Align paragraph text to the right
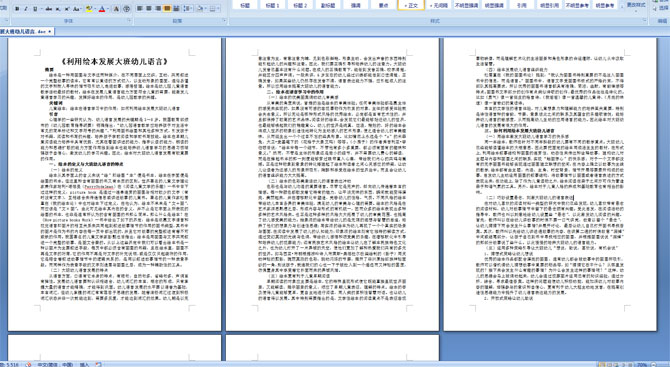This screenshot has width=670, height=367. [x=158, y=9]
